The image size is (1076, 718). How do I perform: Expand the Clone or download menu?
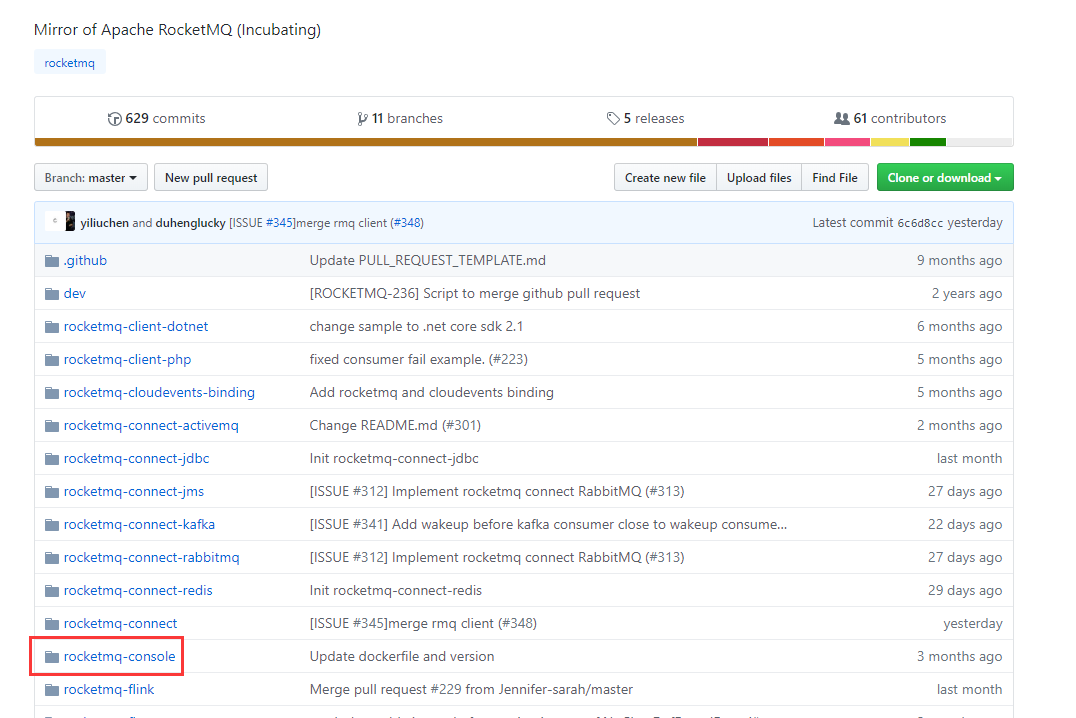pyautogui.click(x=945, y=178)
